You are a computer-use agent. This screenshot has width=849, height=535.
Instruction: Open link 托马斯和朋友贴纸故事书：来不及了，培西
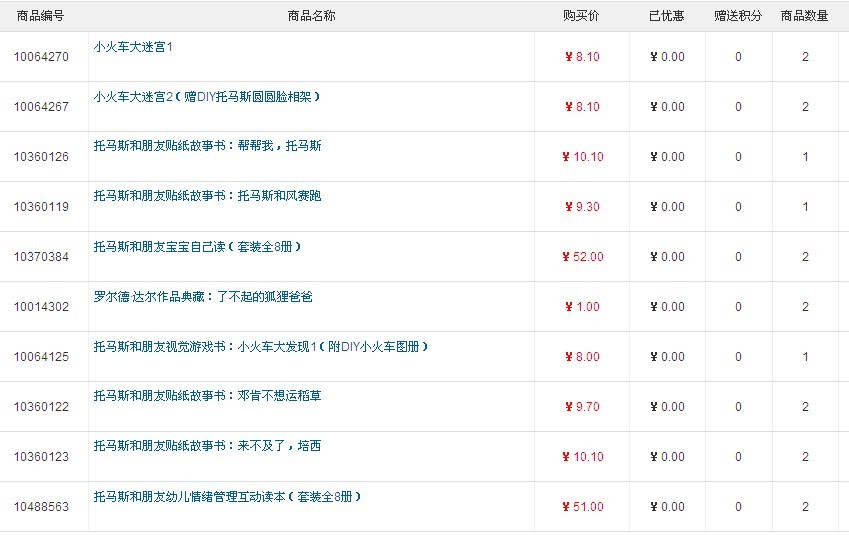tap(207, 446)
